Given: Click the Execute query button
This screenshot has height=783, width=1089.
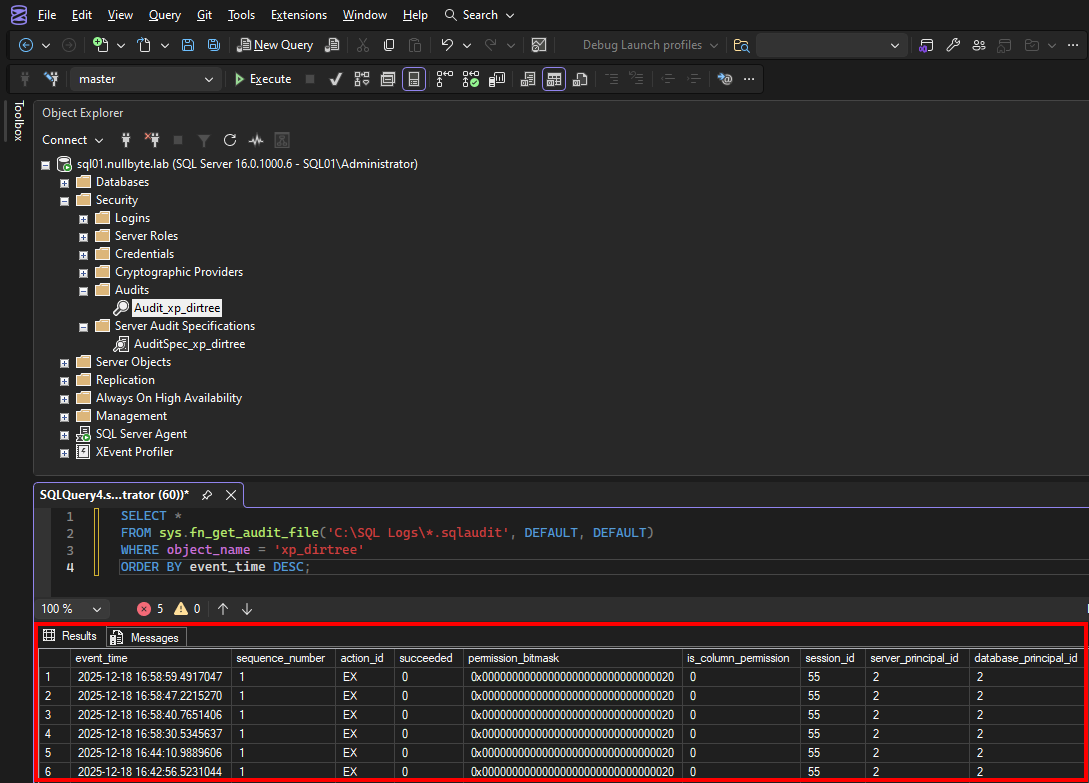Looking at the screenshot, I should [262, 79].
